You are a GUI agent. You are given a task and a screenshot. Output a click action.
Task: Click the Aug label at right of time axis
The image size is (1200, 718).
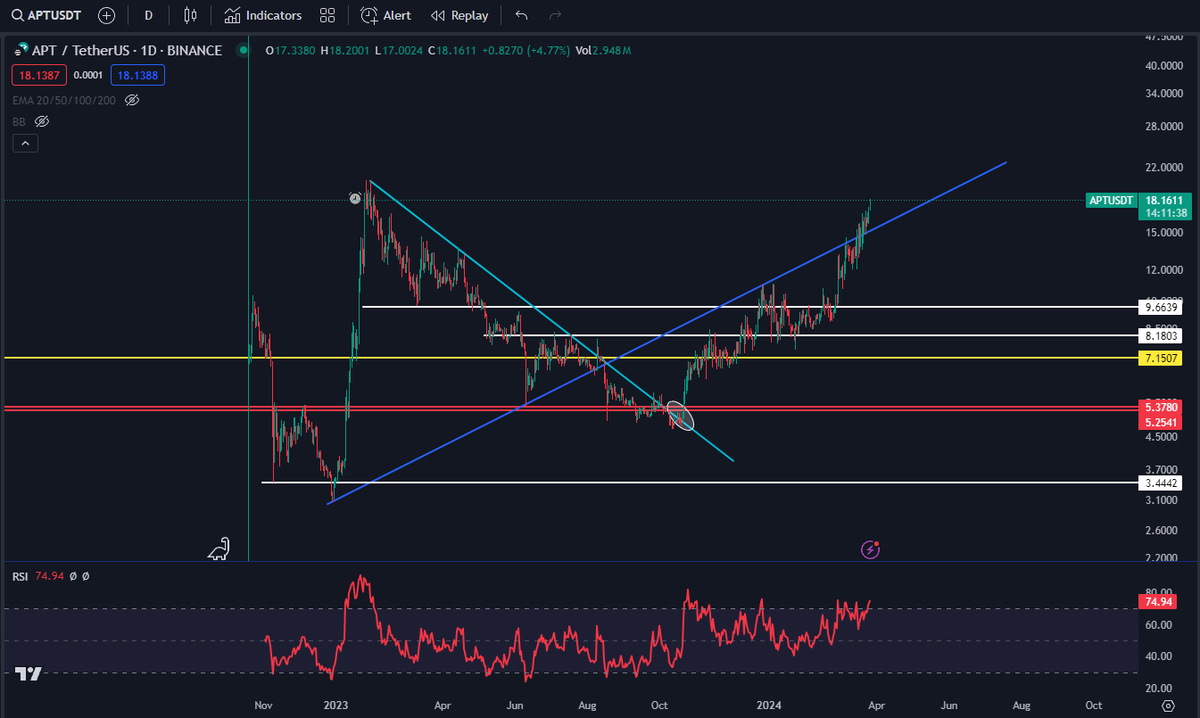coord(1022,705)
